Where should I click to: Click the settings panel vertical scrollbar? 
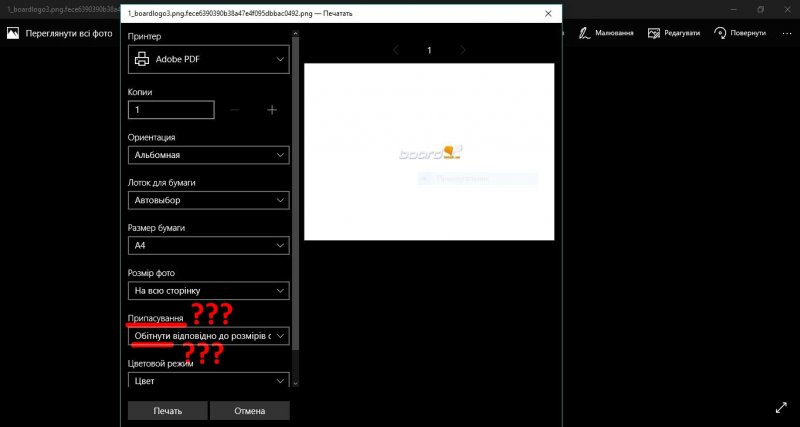[x=295, y=200]
